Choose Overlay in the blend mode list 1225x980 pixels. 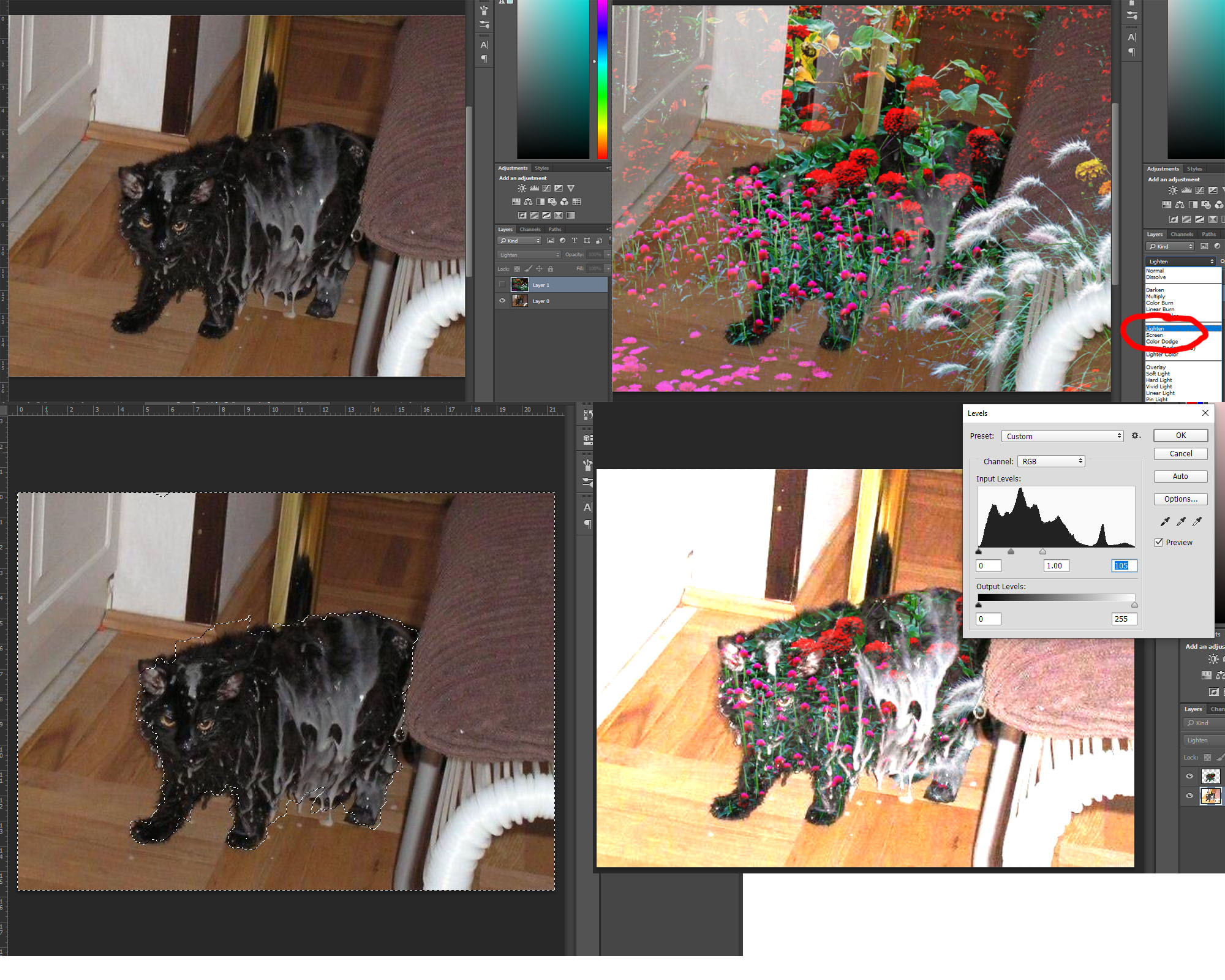[1155, 367]
